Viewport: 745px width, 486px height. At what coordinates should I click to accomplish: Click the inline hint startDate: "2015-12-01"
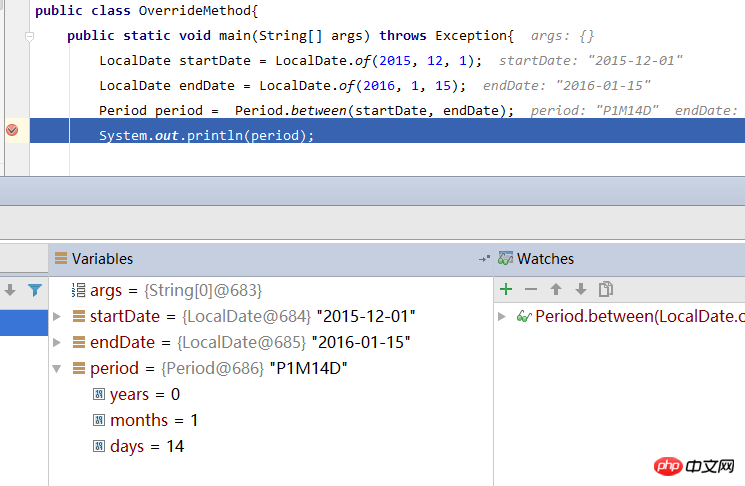point(591,61)
